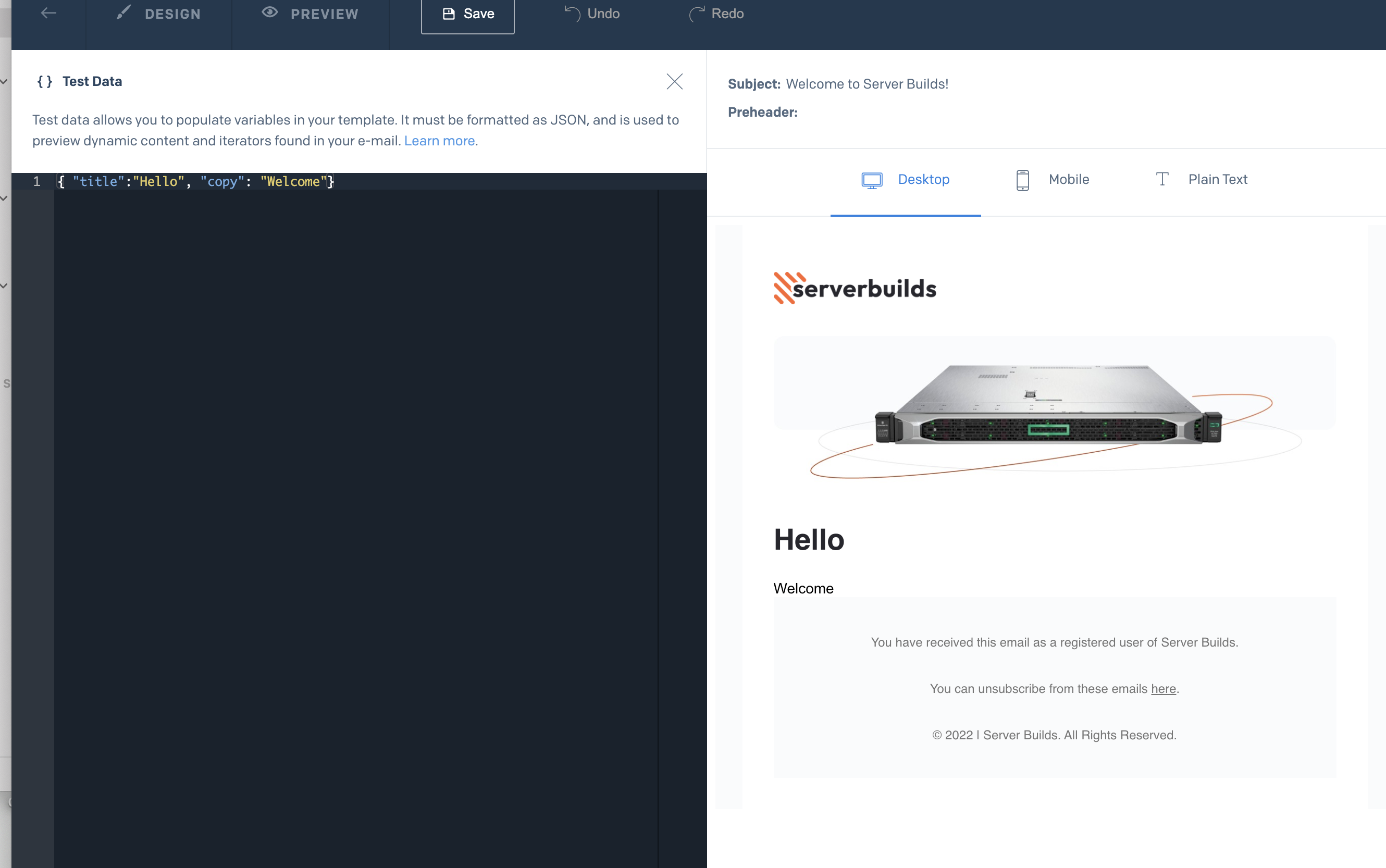The image size is (1386, 868).
Task: Expand the lower chevron on the left edge
Action: 3,286
